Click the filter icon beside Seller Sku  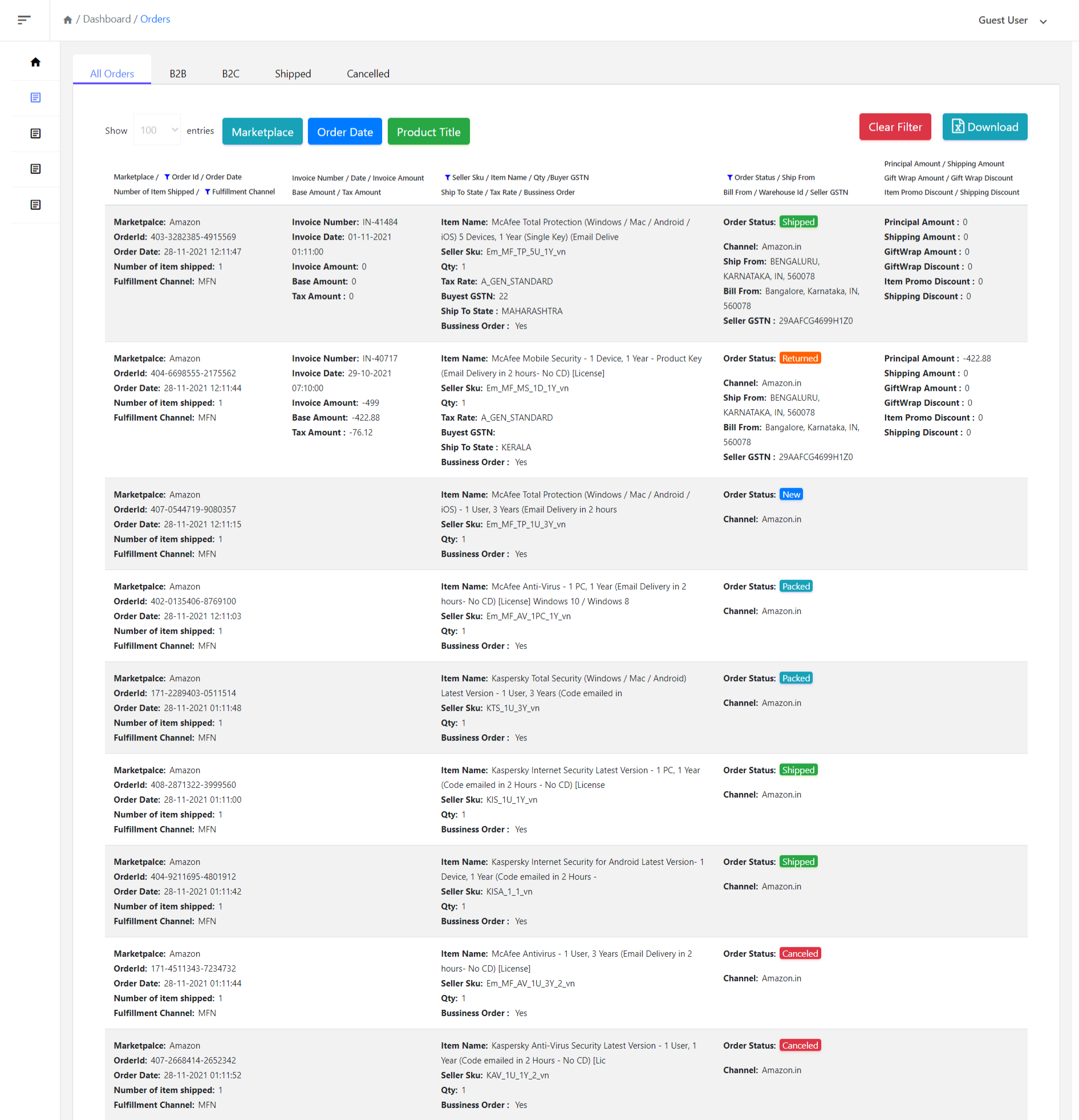[x=447, y=177]
